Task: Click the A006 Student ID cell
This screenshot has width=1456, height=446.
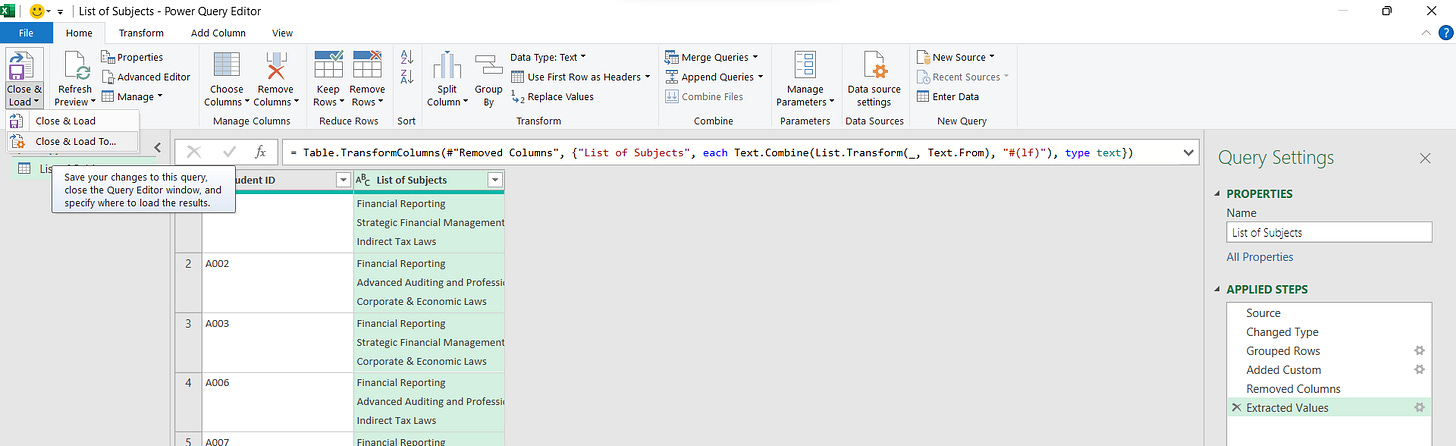Action: [x=277, y=402]
